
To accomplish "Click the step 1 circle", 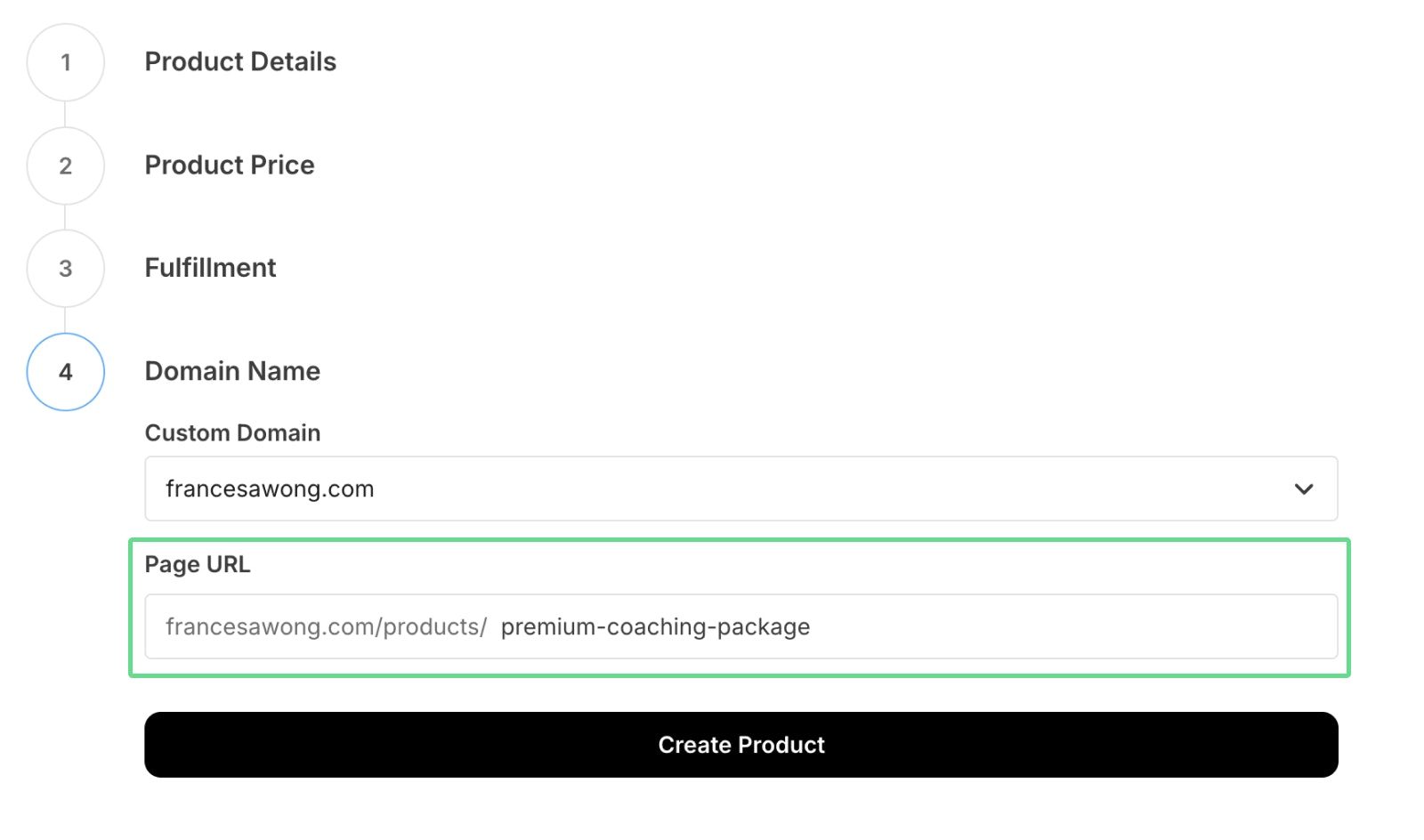I will [66, 62].
